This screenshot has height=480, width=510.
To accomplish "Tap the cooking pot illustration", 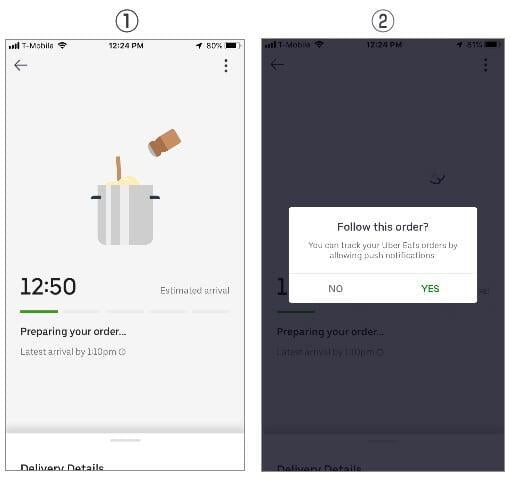I will coord(125,200).
